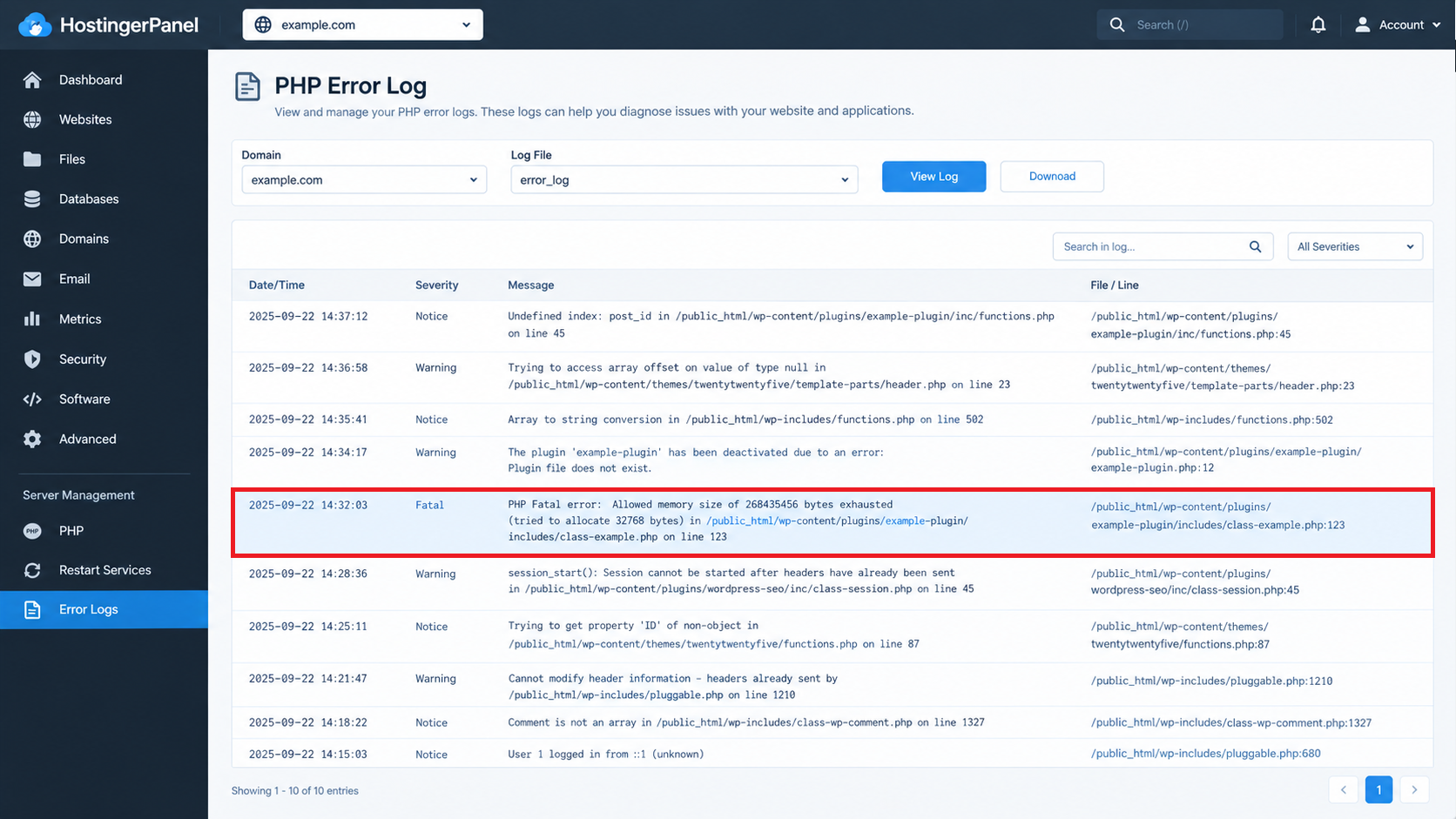
Task: Go to Restart Services label in the sidebar
Action: click(x=105, y=570)
